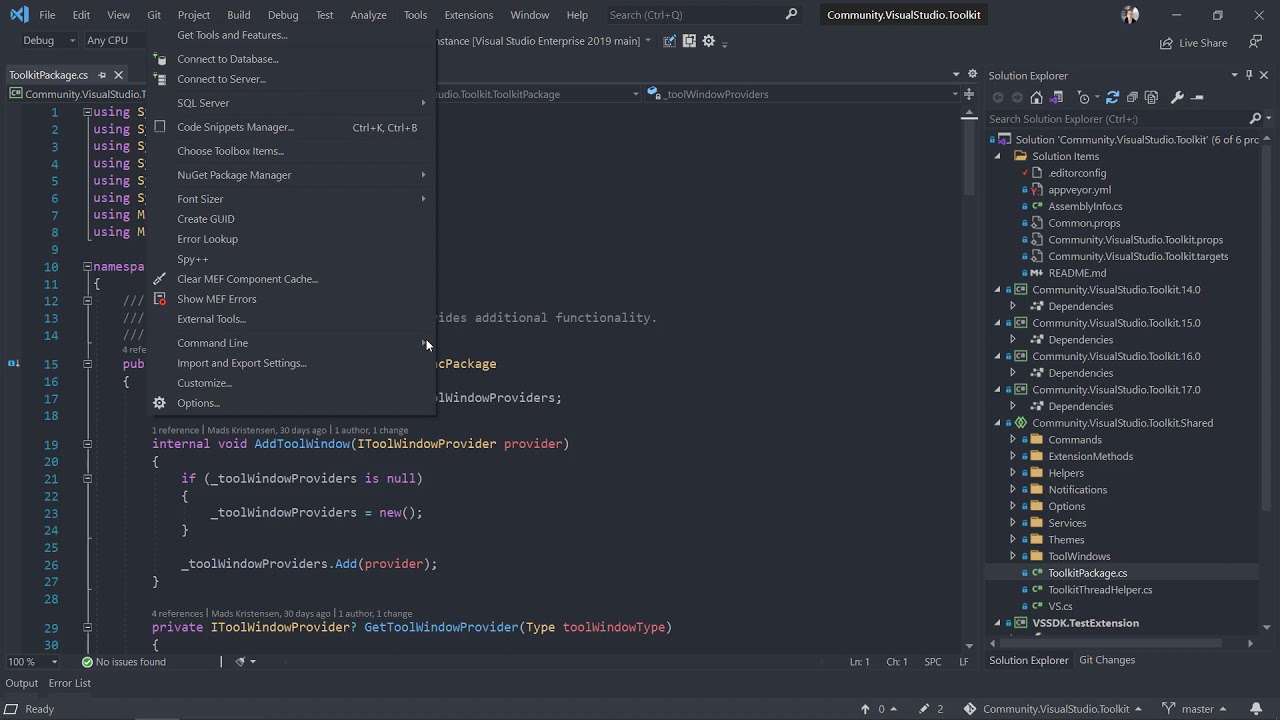1280x720 pixels.
Task: Click the green No issues found check icon
Action: [x=87, y=662]
